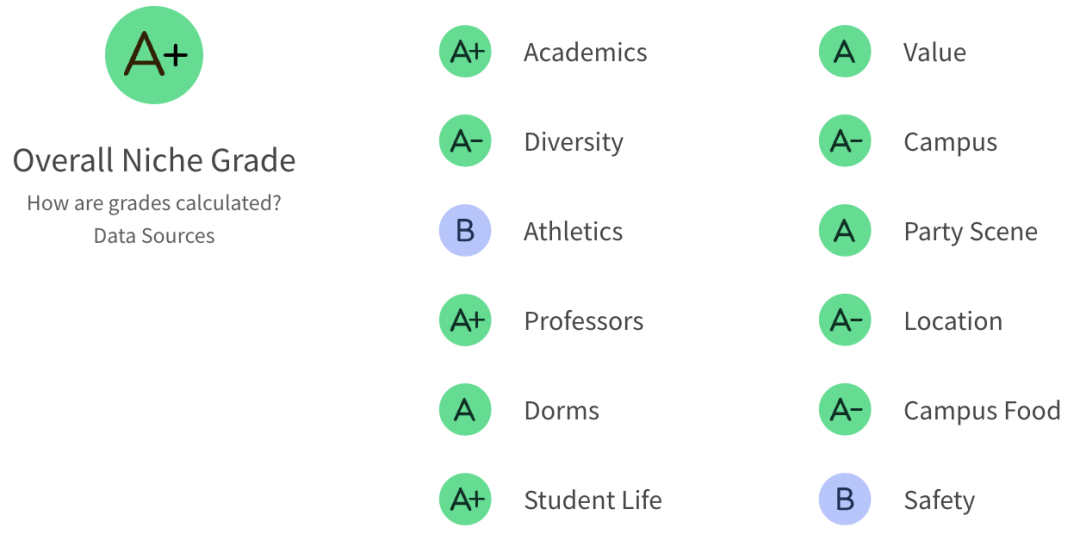
Task: Click the A- badge beside Campus Food
Action: point(845,410)
